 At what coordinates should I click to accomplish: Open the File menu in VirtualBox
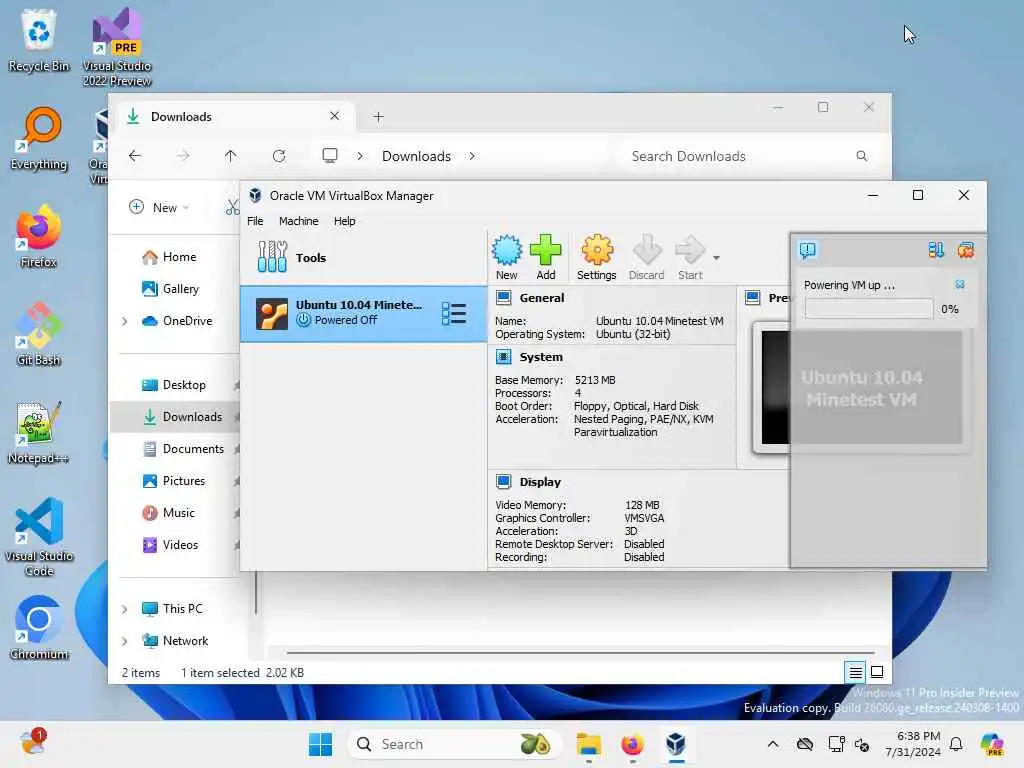(255, 221)
